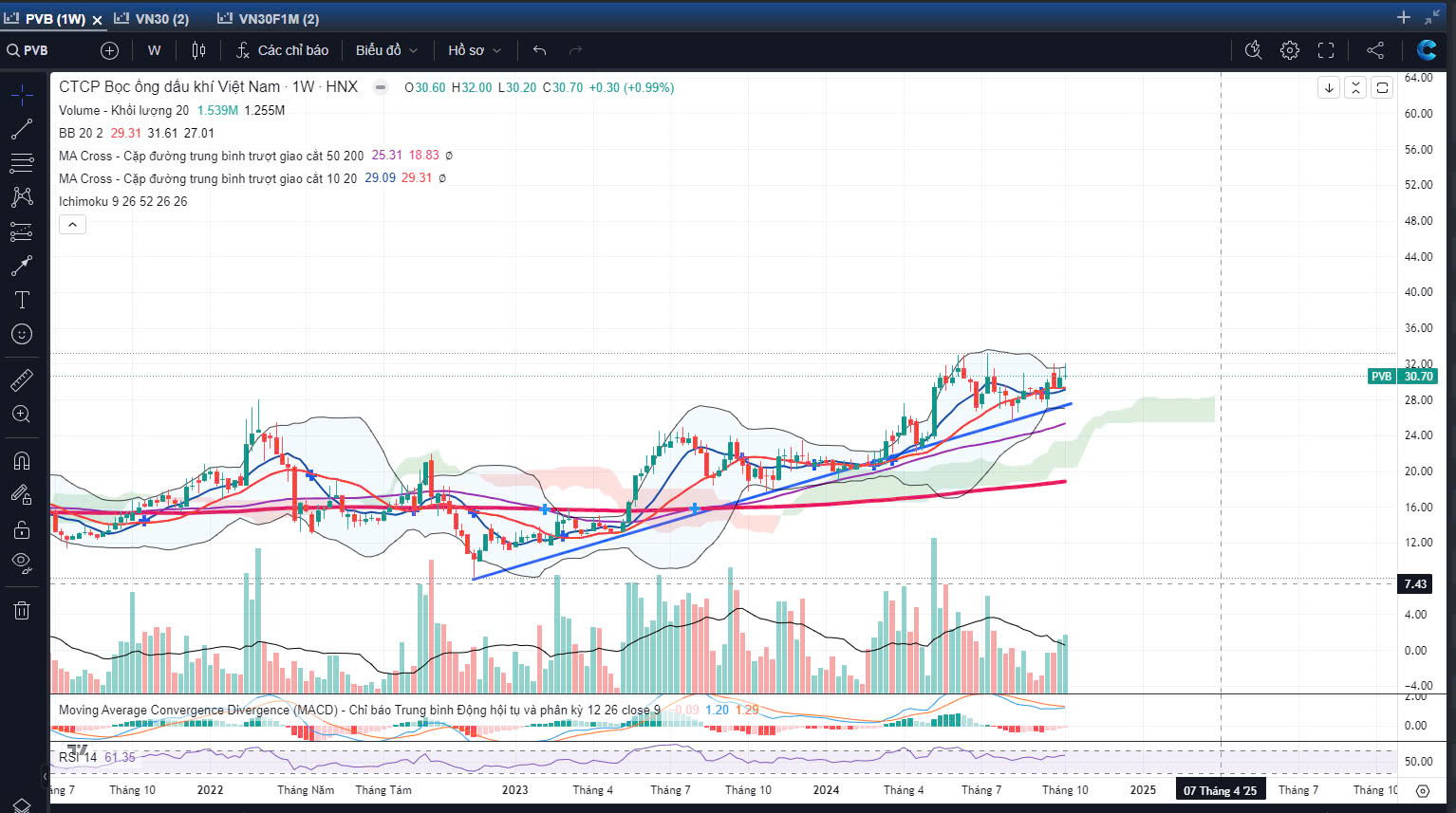The width and height of the screenshot is (1456, 813).
Task: Collapse the main chart pane
Action: 1355,87
